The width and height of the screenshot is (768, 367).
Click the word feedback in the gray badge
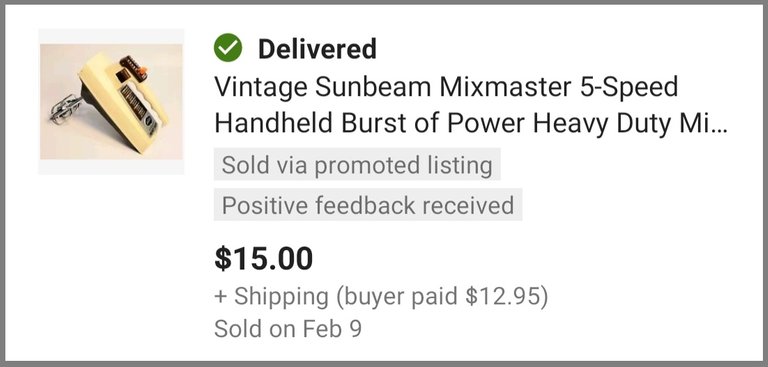(365, 205)
